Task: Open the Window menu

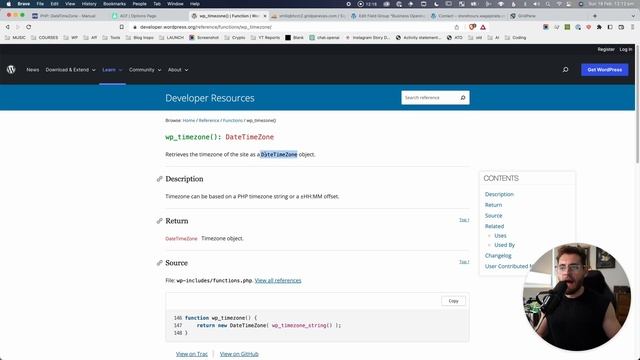Action: click(x=175, y=4)
